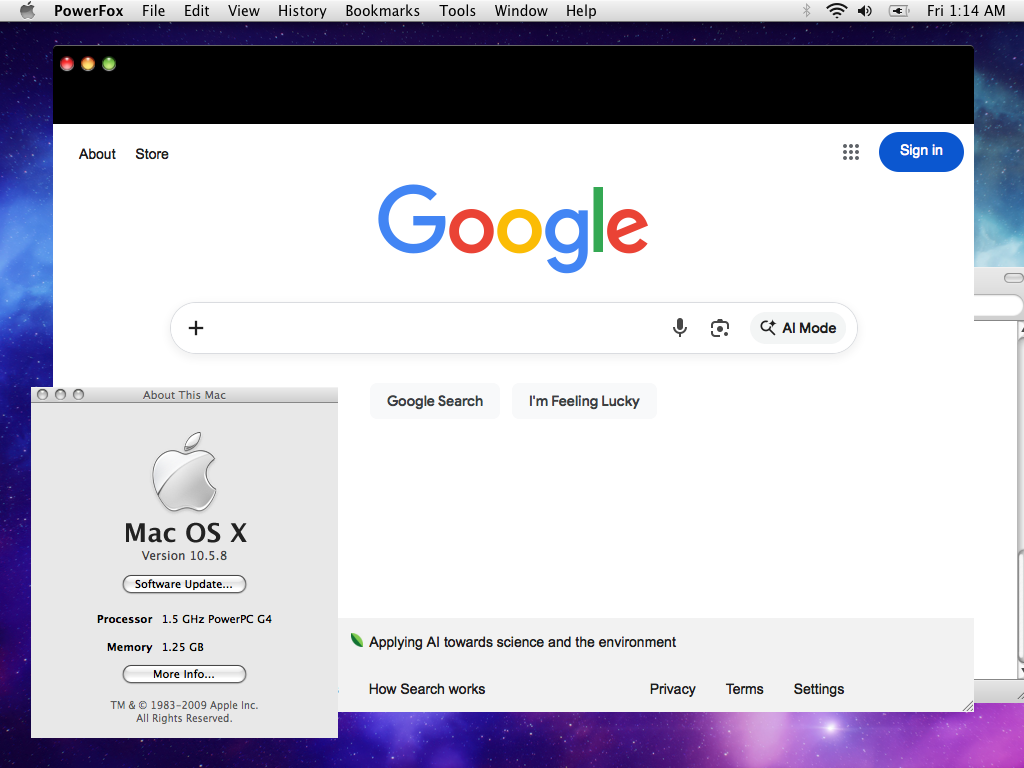The image size is (1024, 768).
Task: Start voice search with microphone icon
Action: 680,328
